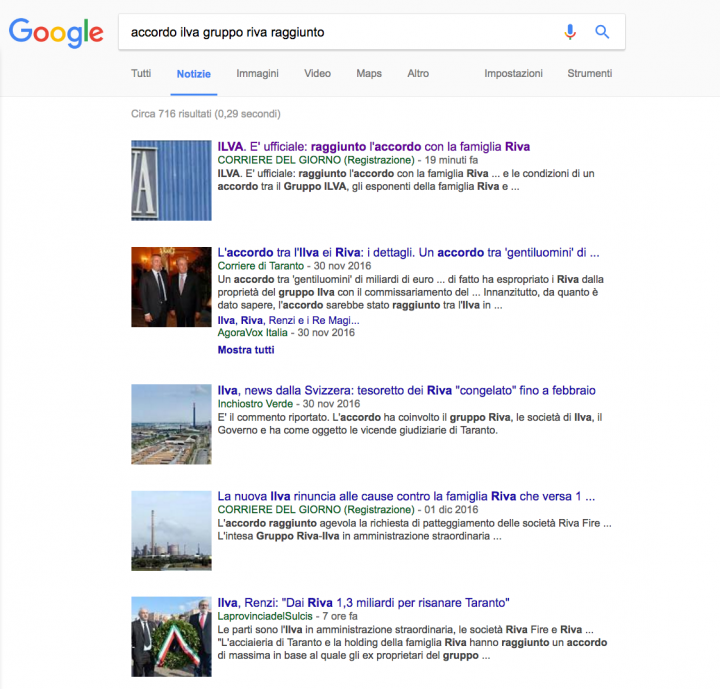Image resolution: width=720 pixels, height=689 pixels.
Task: Open the Video tab
Action: point(317,73)
